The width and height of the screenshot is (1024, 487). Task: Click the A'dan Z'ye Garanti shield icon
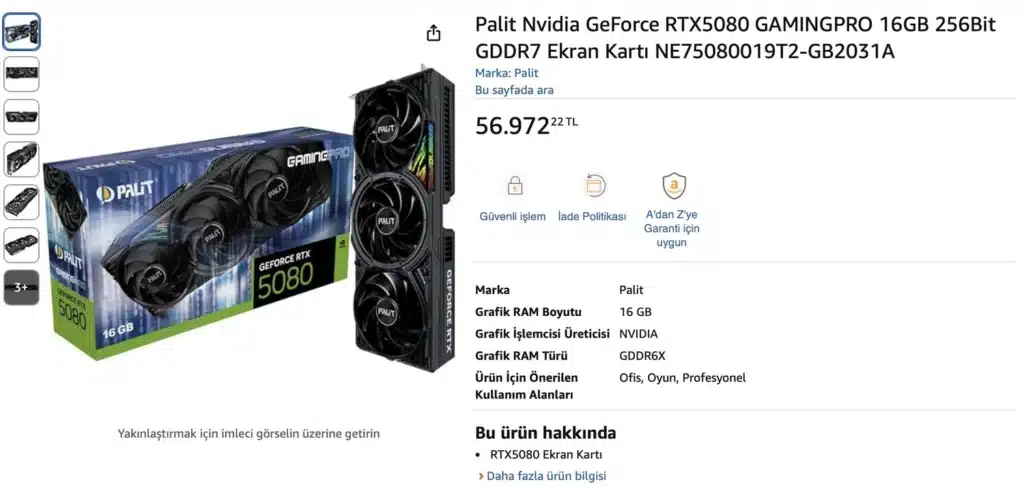pyautogui.click(x=674, y=186)
